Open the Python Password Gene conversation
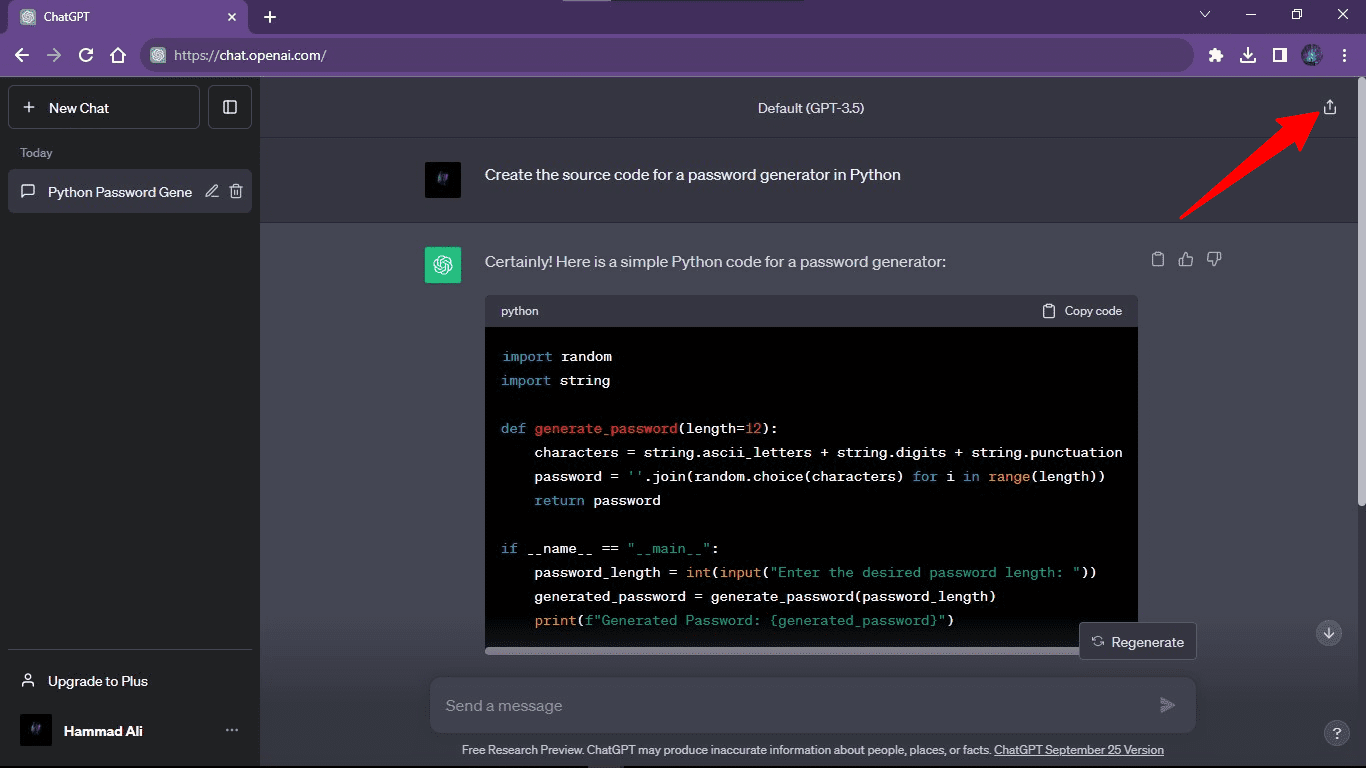Viewport: 1366px width, 768px height. point(119,192)
